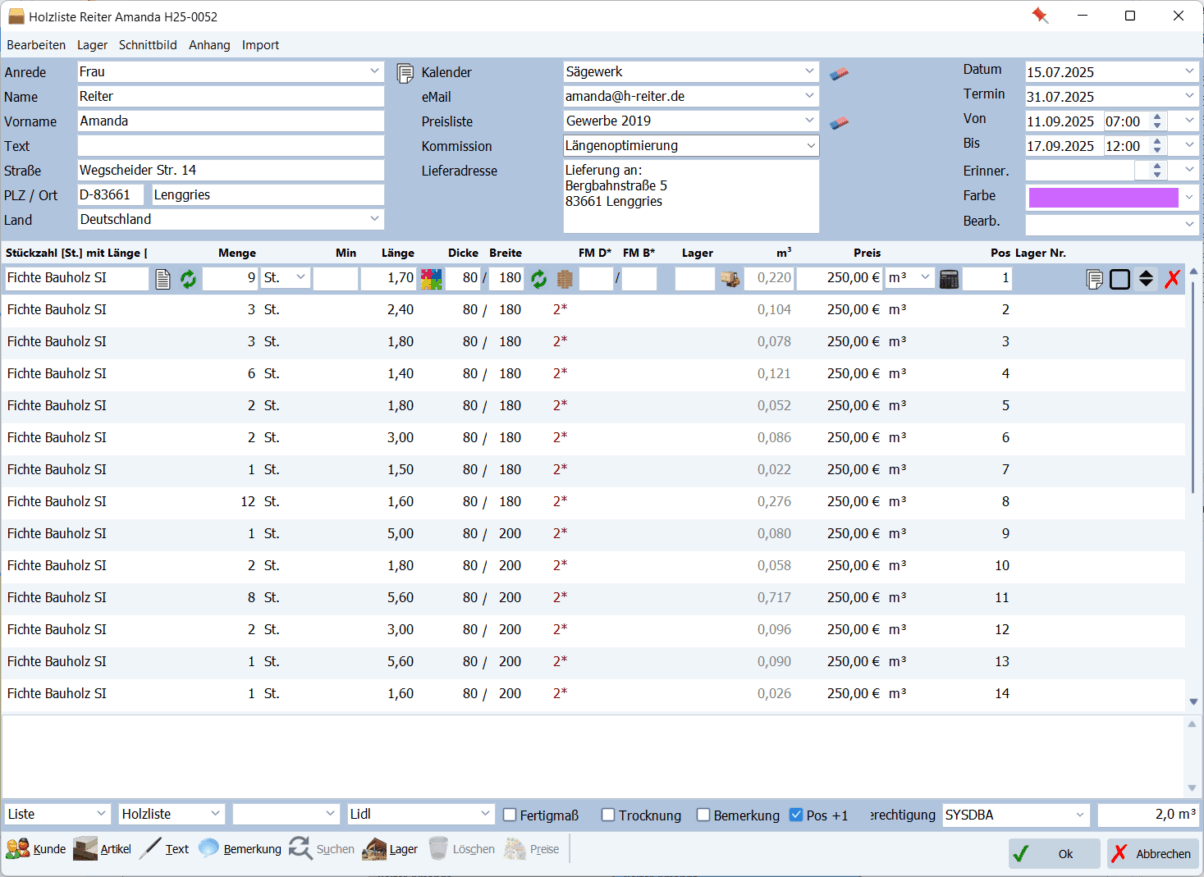Click the 0,276 volume value in row 8
Screen dimensions: 1204x877
774,502
